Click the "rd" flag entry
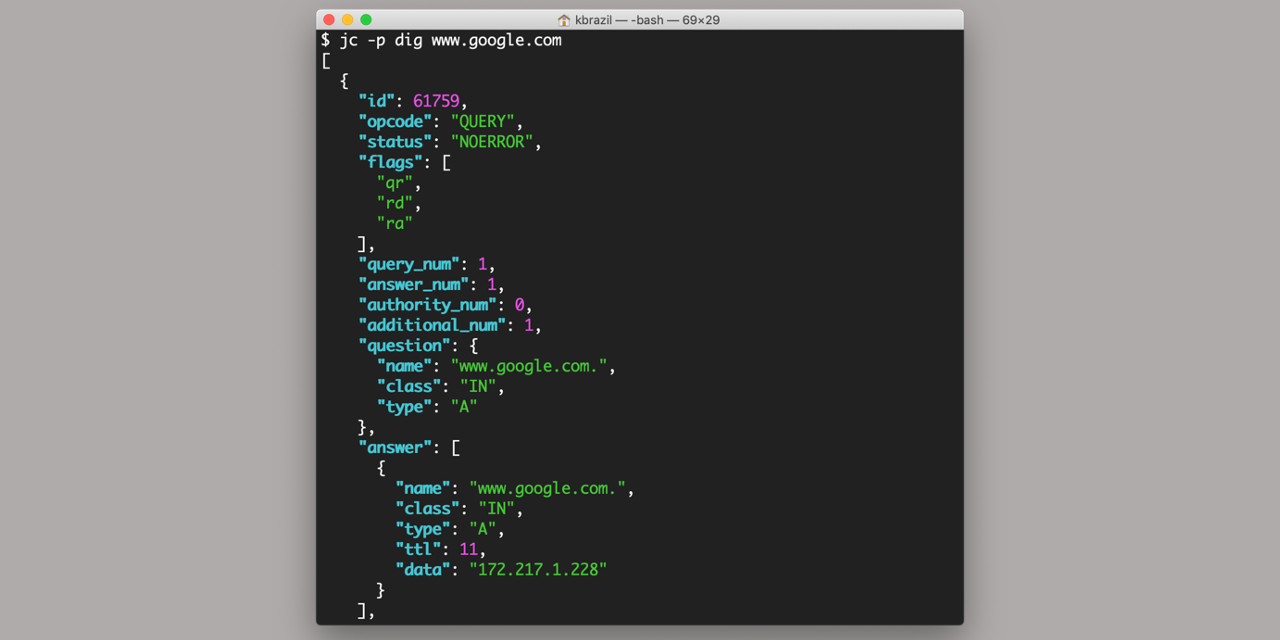Screen dimensions: 1280x640 394,203
